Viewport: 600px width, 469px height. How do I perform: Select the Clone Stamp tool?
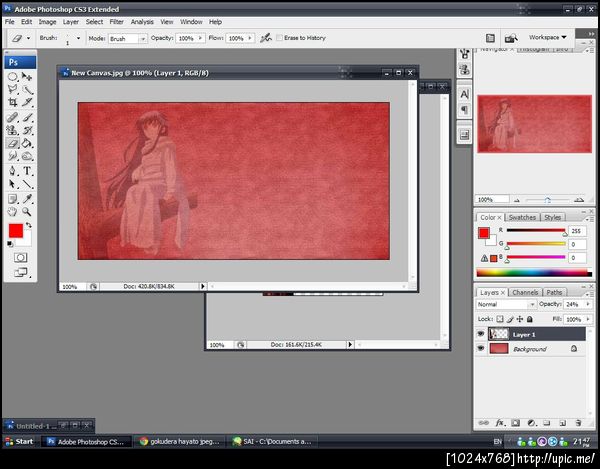coord(13,130)
